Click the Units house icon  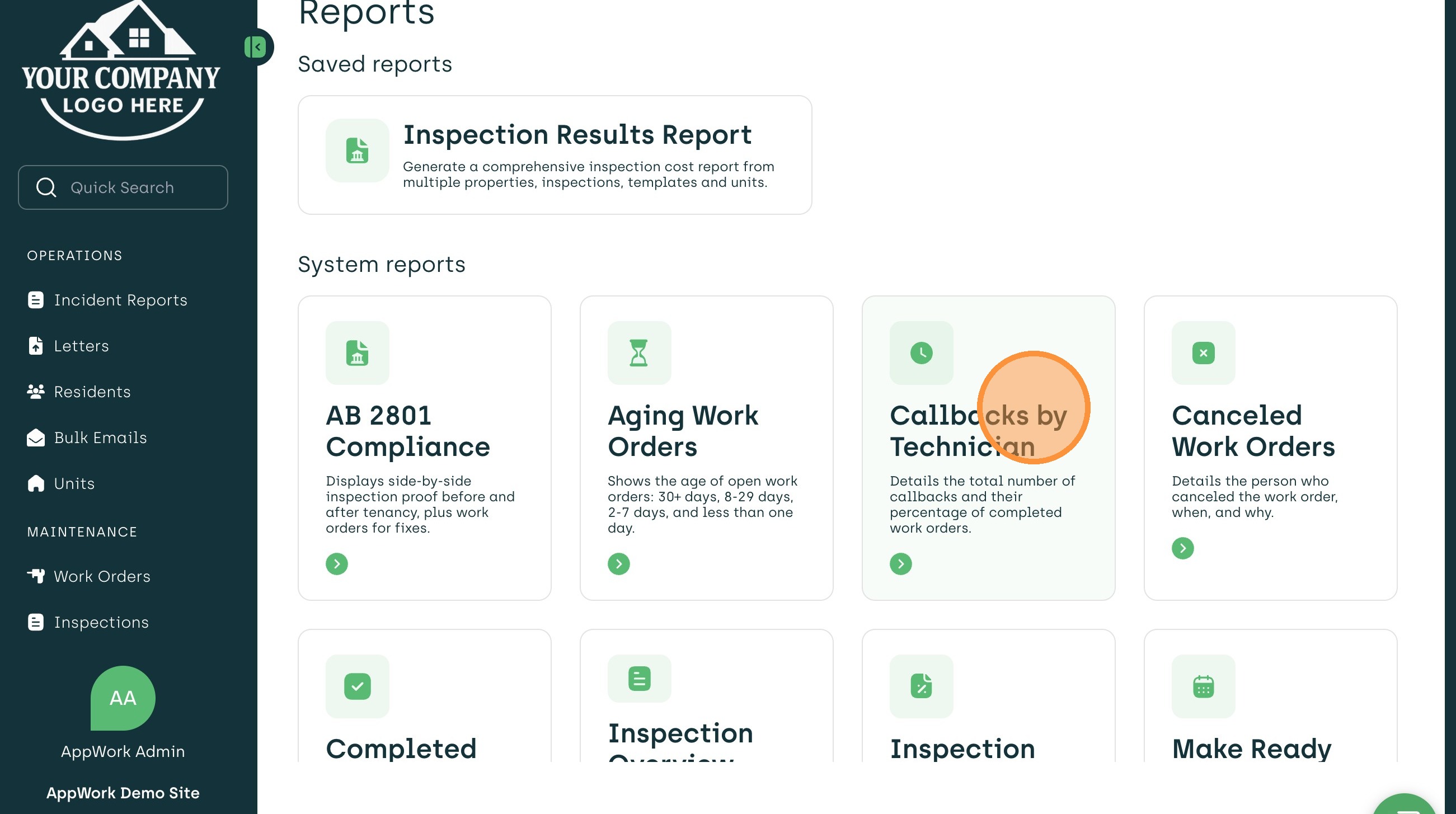36,483
